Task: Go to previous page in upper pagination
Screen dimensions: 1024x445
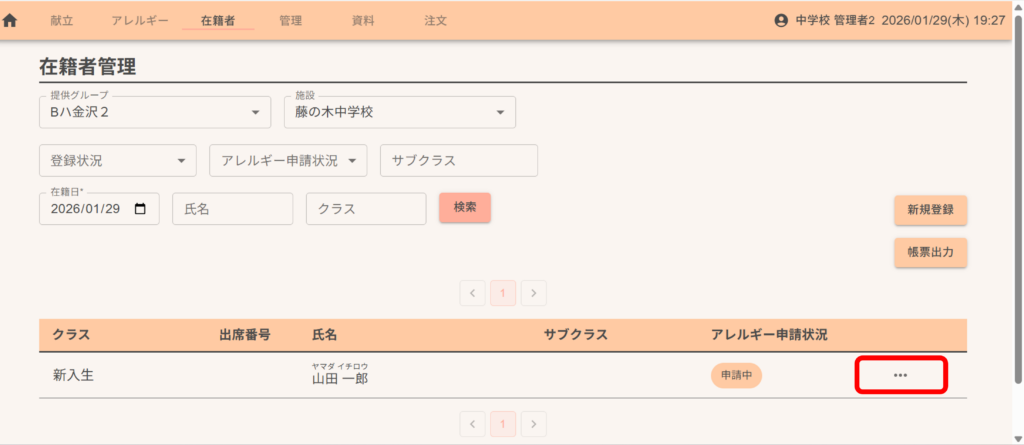Action: pos(473,293)
